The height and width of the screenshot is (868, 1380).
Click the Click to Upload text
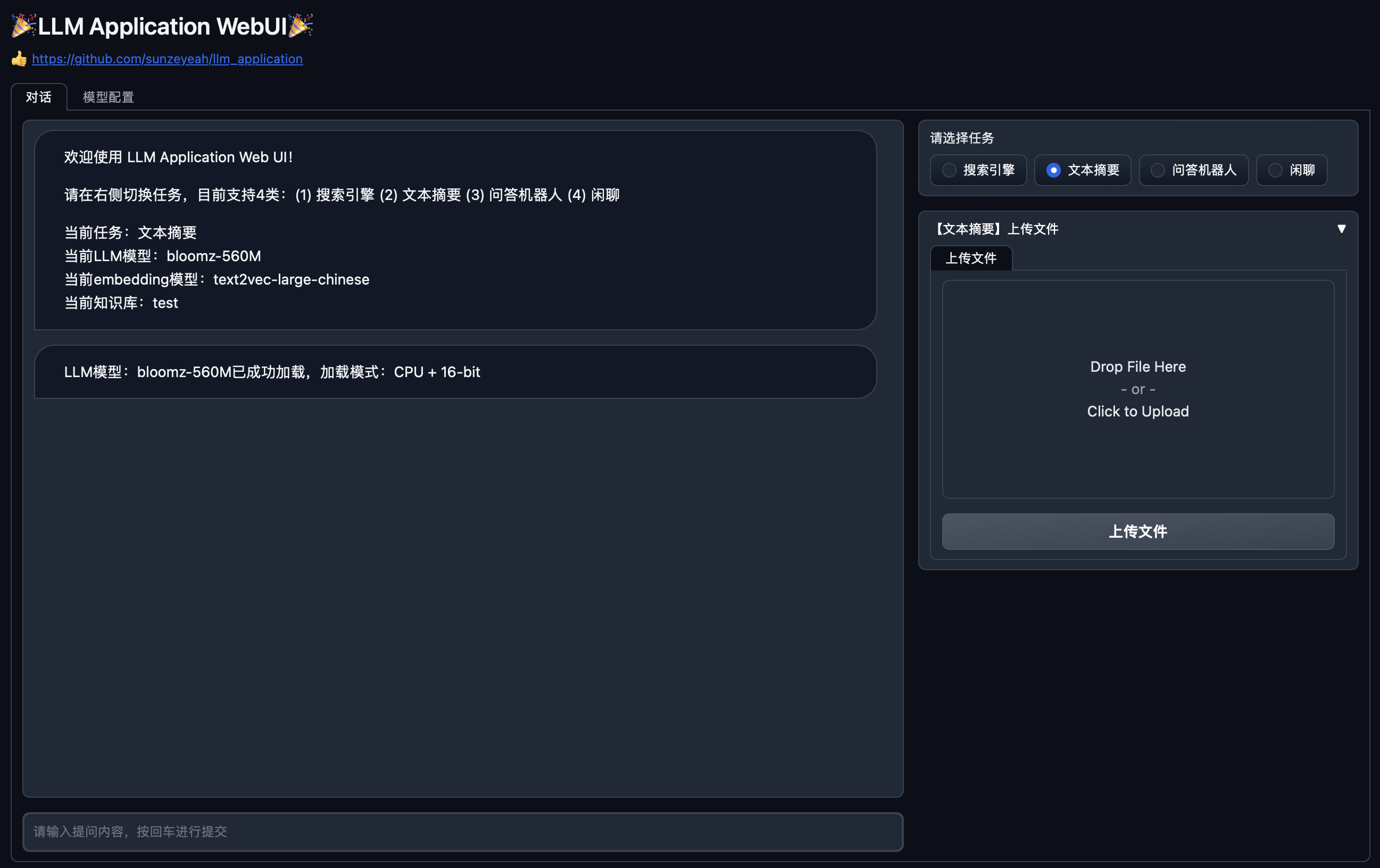(1137, 411)
